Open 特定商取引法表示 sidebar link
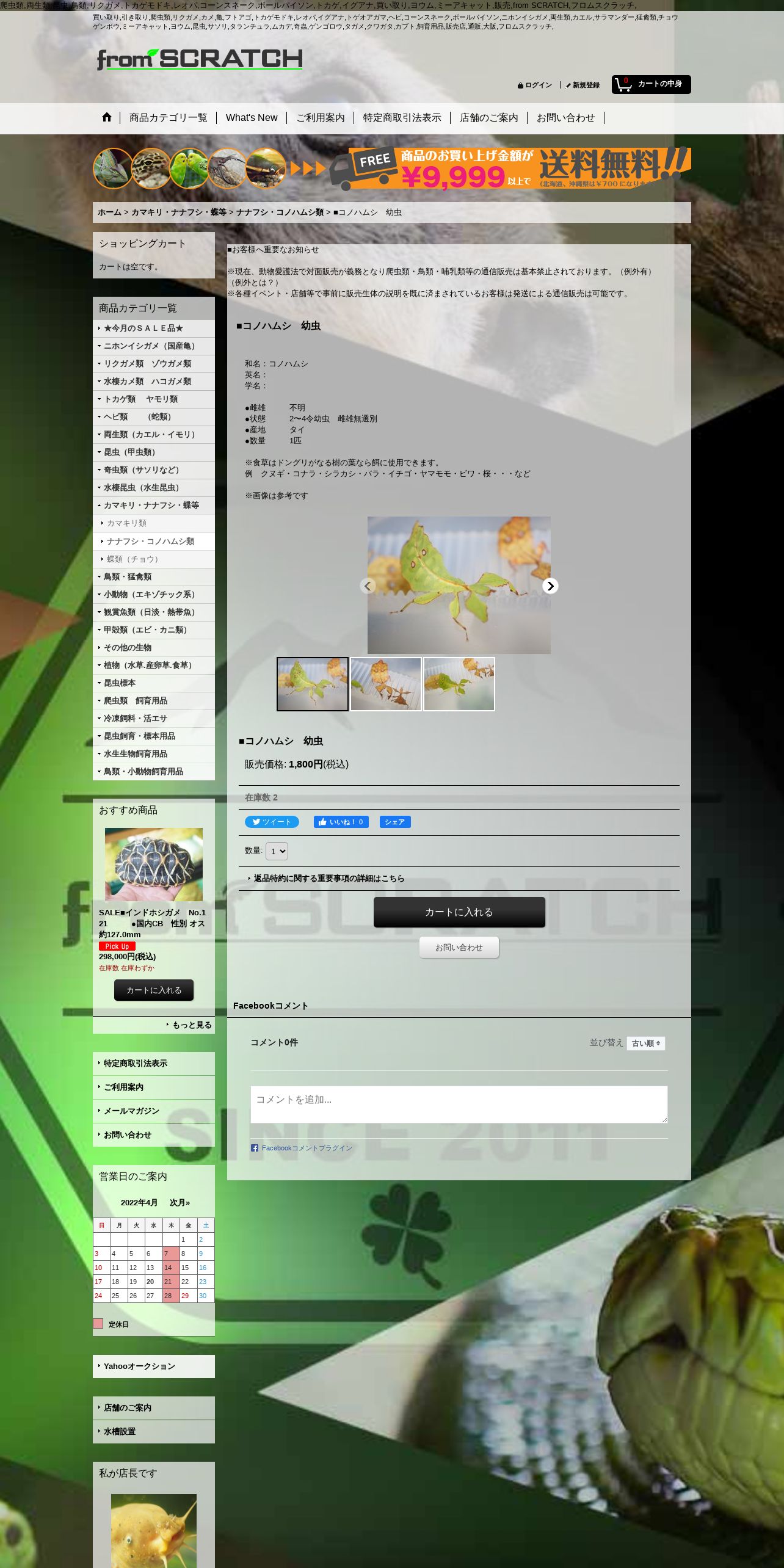This screenshot has height=1568, width=784. 153,1064
